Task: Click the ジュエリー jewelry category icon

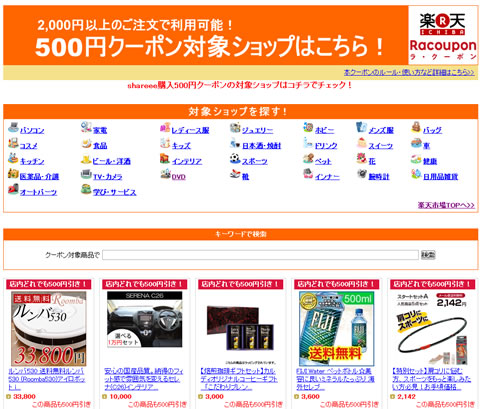Action: tap(235, 128)
